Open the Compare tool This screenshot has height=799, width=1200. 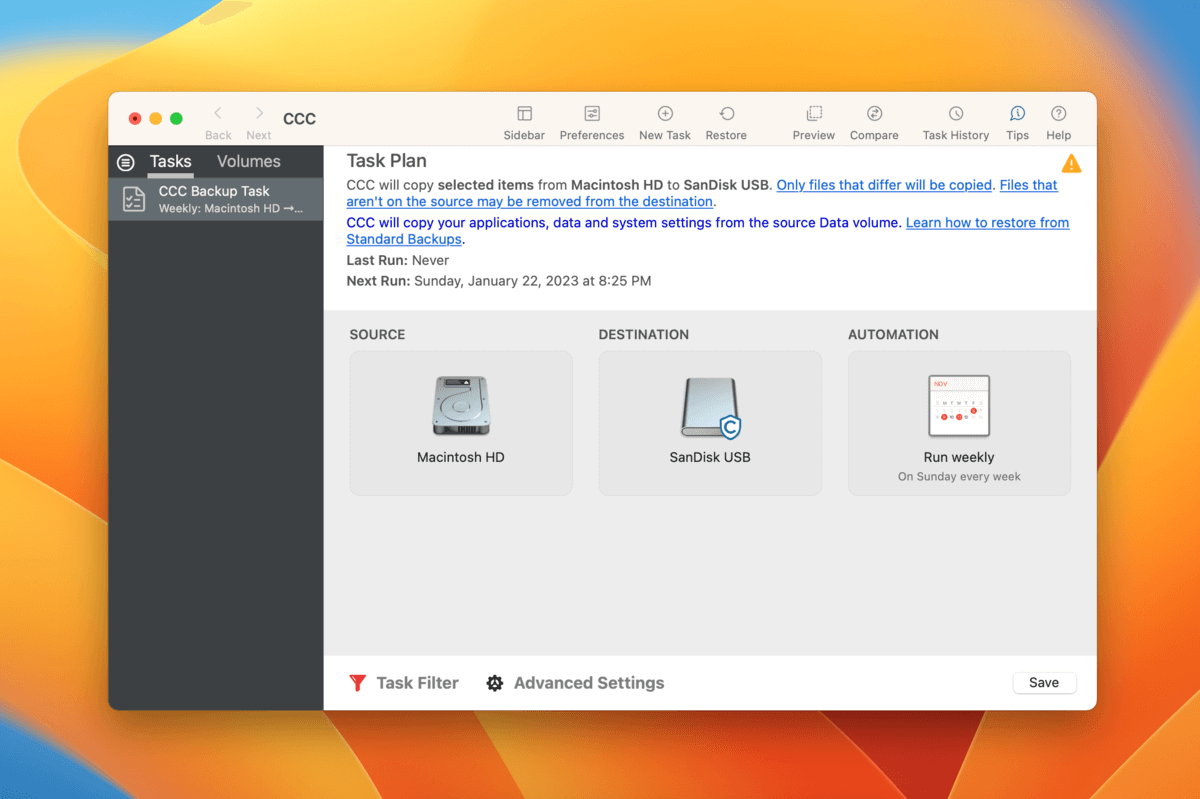[874, 114]
